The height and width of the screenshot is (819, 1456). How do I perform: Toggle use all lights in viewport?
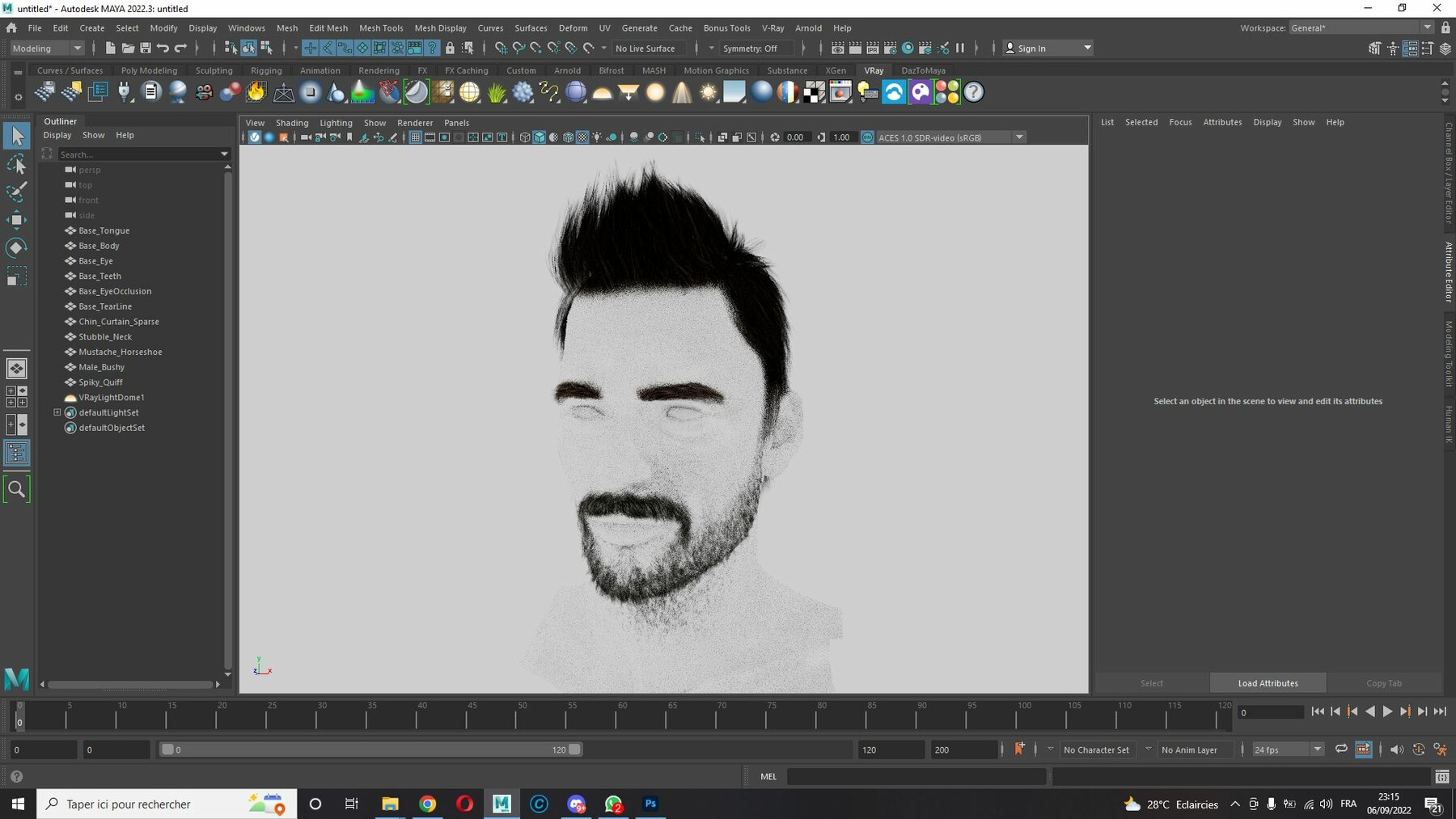[x=597, y=137]
